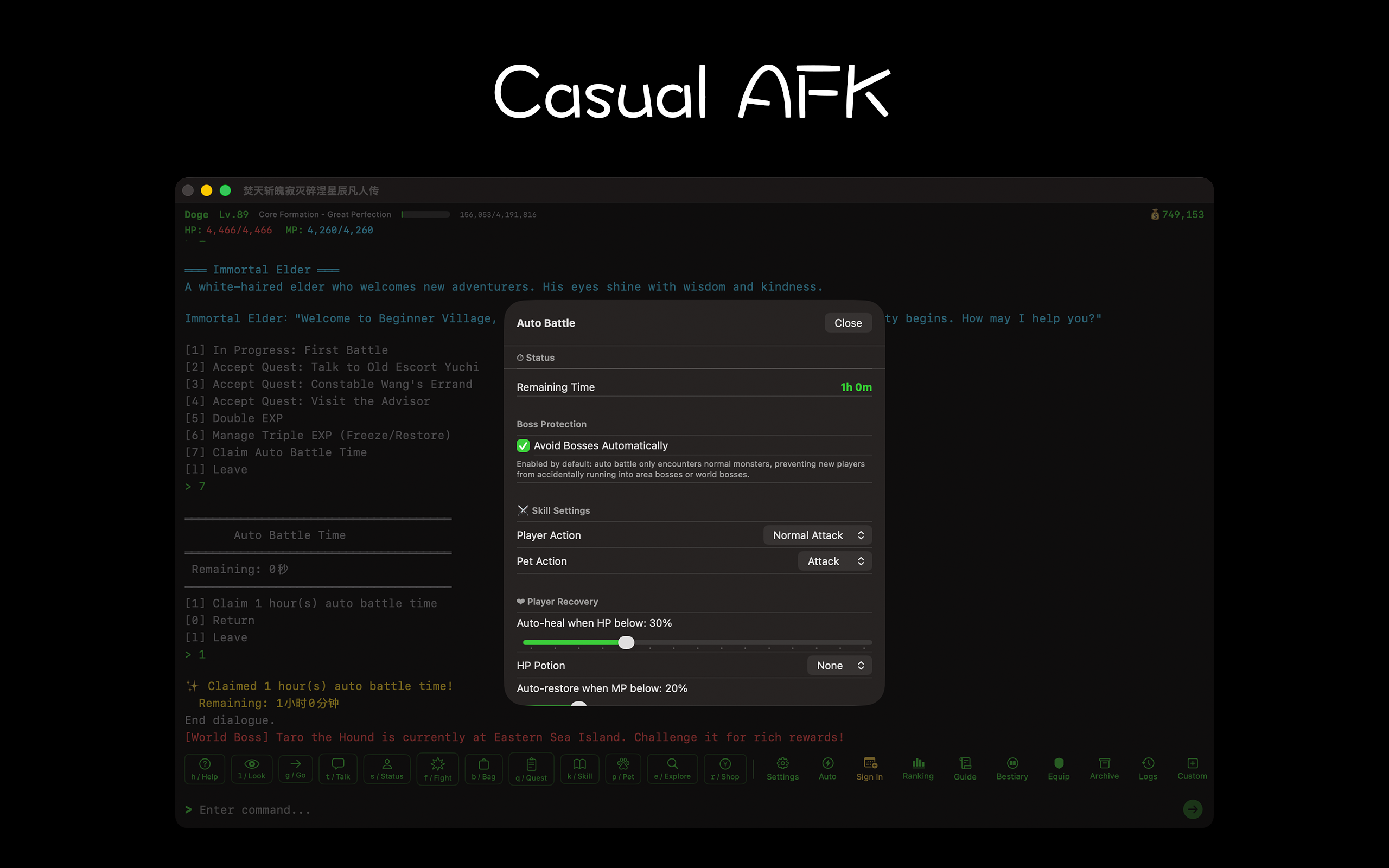
Task: Click '[3] Accept Quest: Constable Wang's Errand'
Action: click(x=328, y=384)
